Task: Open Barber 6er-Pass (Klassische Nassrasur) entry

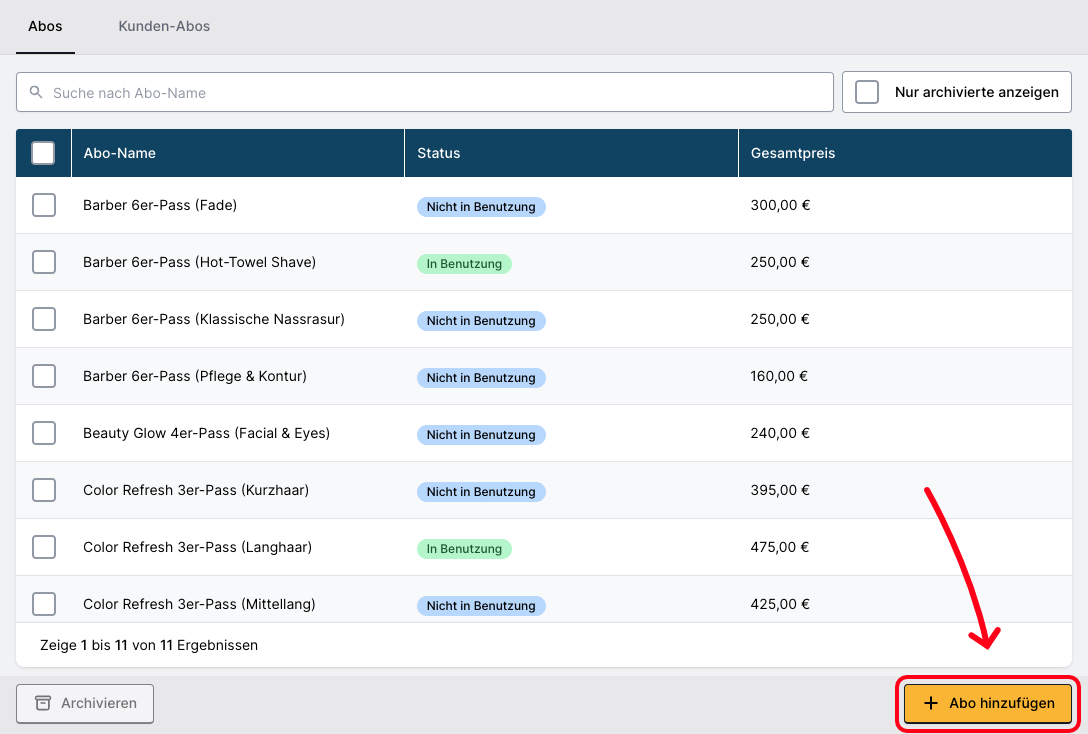Action: (214, 319)
